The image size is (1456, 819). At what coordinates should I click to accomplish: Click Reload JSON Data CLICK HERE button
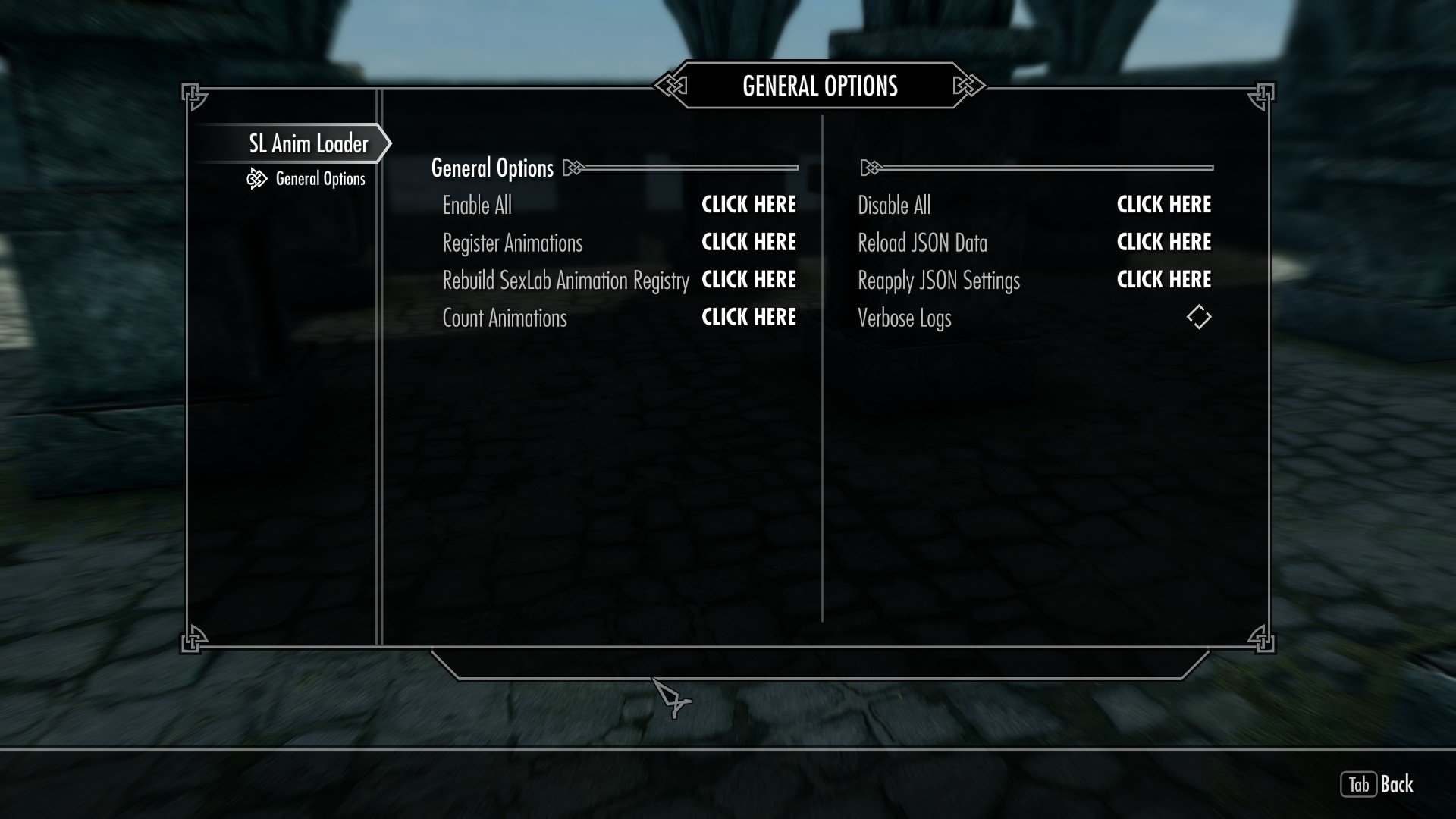1163,242
